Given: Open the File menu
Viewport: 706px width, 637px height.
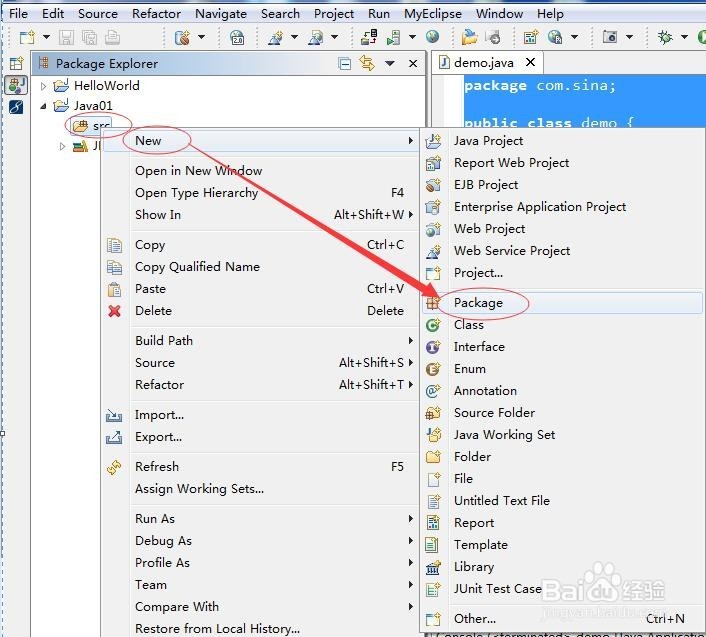Looking at the screenshot, I should [x=18, y=14].
